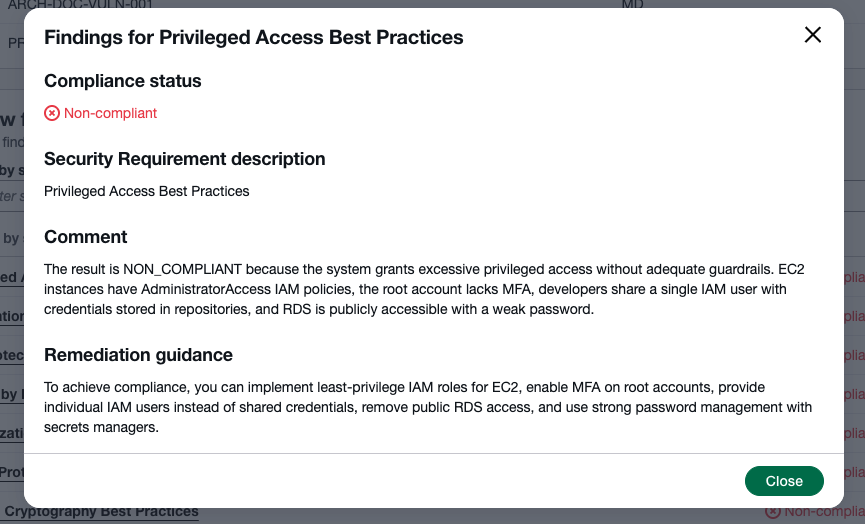The image size is (865, 524).
Task: Click the ARCH-DOC-VULN-001 text at the top
Action: pos(80,4)
